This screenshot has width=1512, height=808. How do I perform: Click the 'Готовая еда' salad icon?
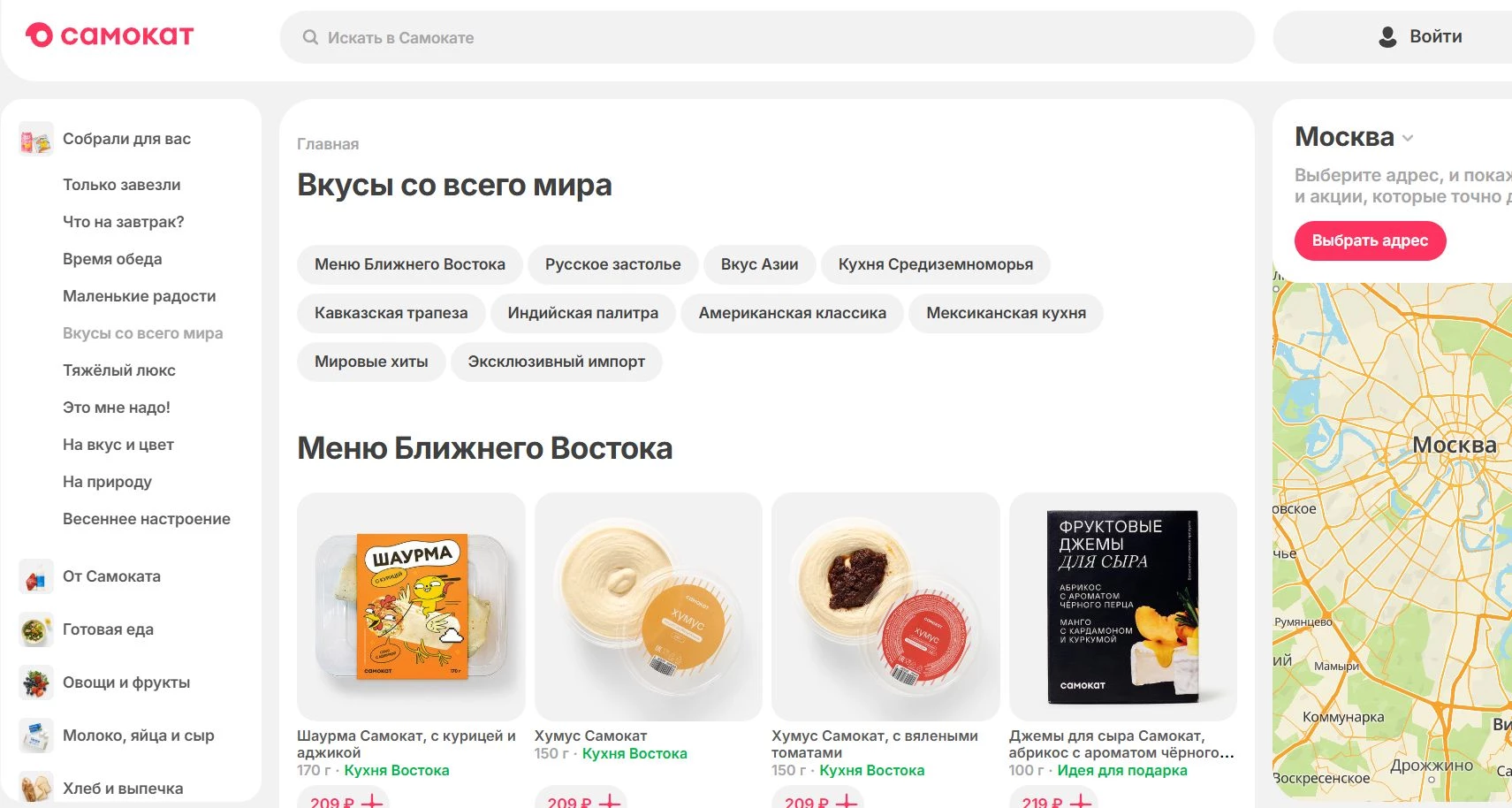coord(36,629)
